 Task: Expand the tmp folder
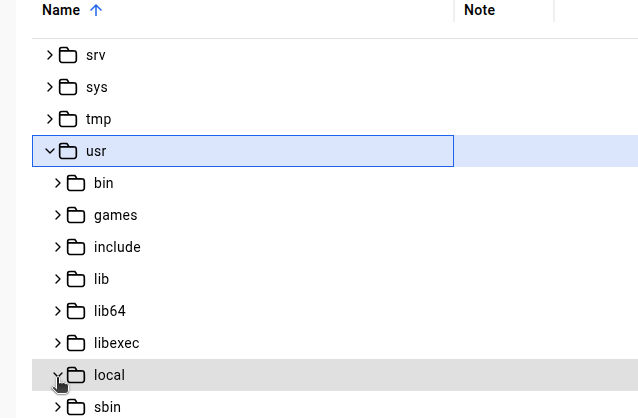(x=50, y=119)
